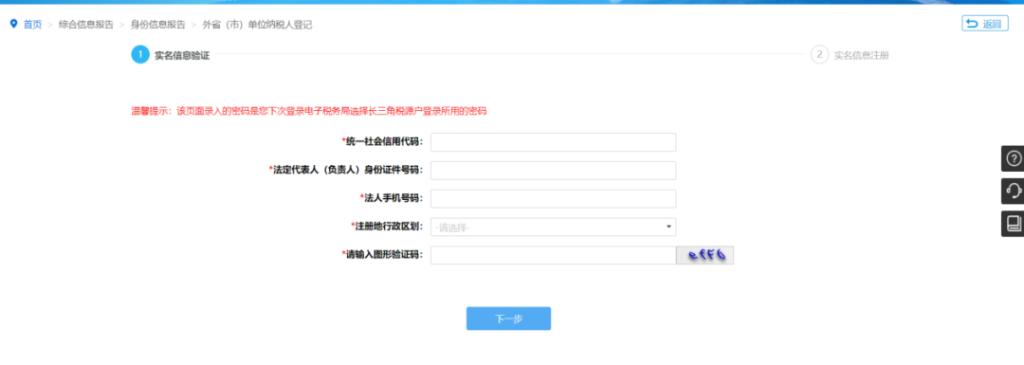Focus the captcha code input field
Image resolution: width=1024 pixels, height=365 pixels.
point(553,255)
